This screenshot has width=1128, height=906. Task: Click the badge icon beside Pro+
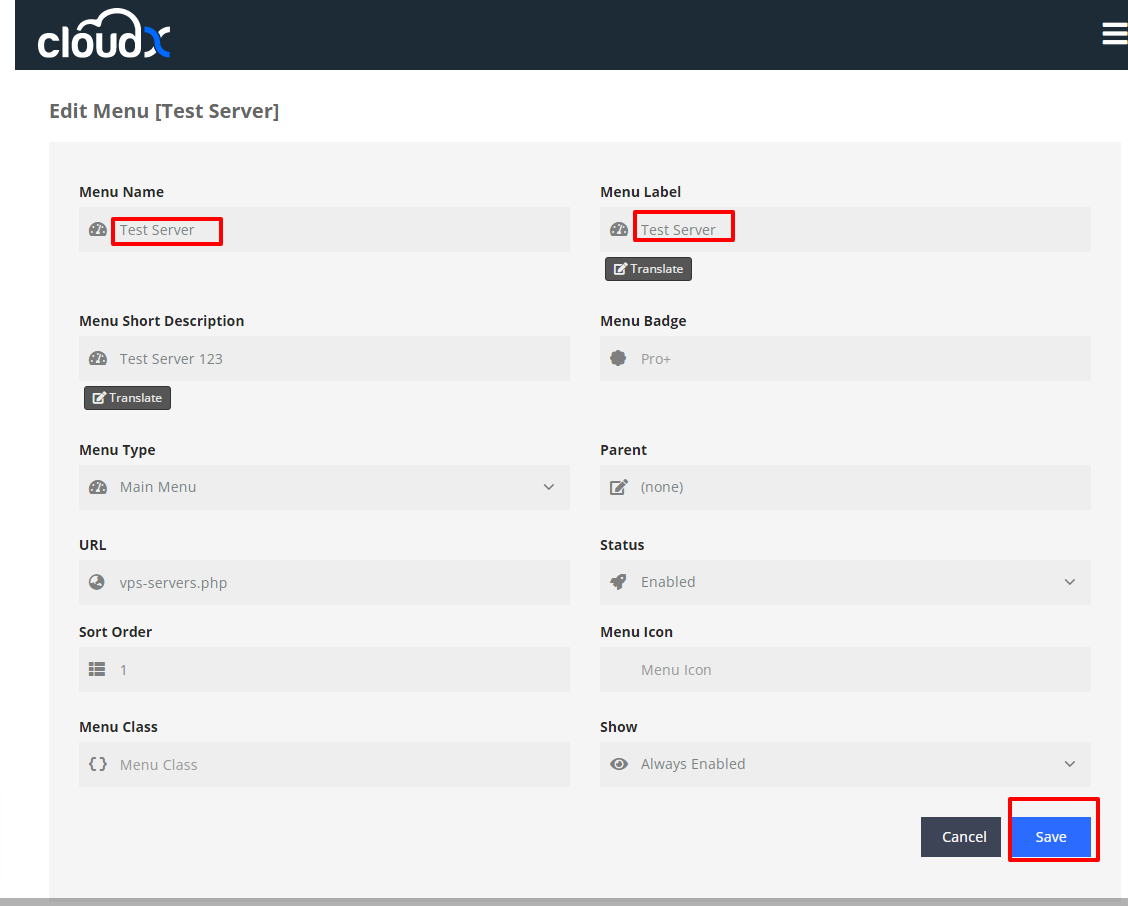click(618, 358)
